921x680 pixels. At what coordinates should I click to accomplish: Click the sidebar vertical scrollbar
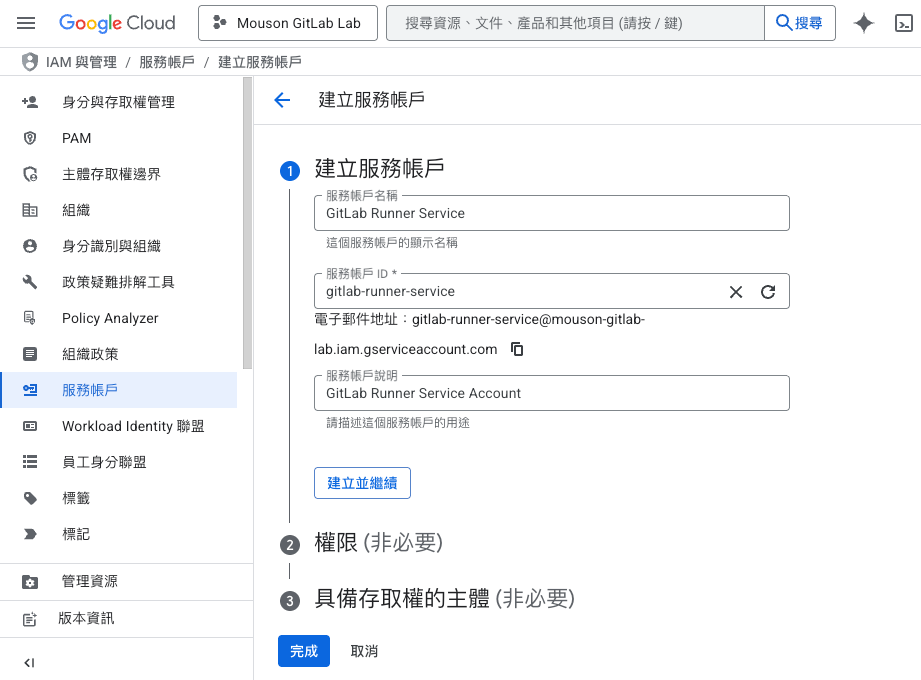coord(247,223)
